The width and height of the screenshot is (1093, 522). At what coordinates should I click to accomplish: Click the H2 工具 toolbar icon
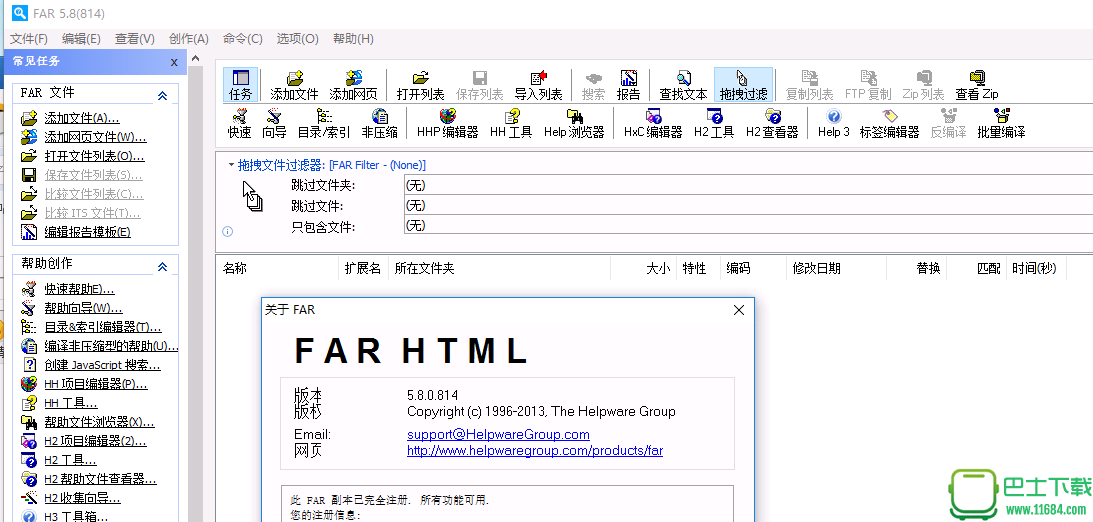(x=714, y=123)
